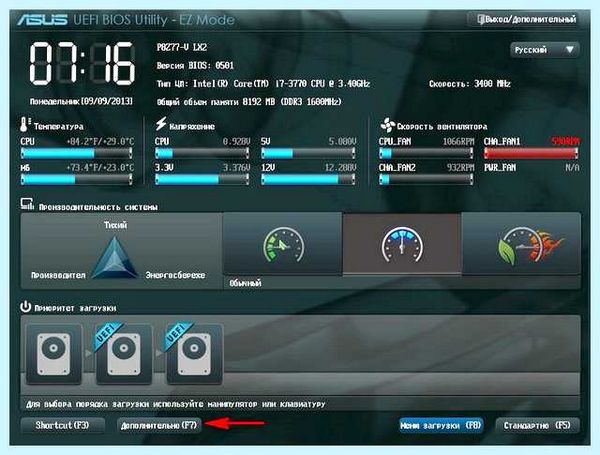Click the fan speed icon
The width and height of the screenshot is (600, 455).
coord(387,125)
